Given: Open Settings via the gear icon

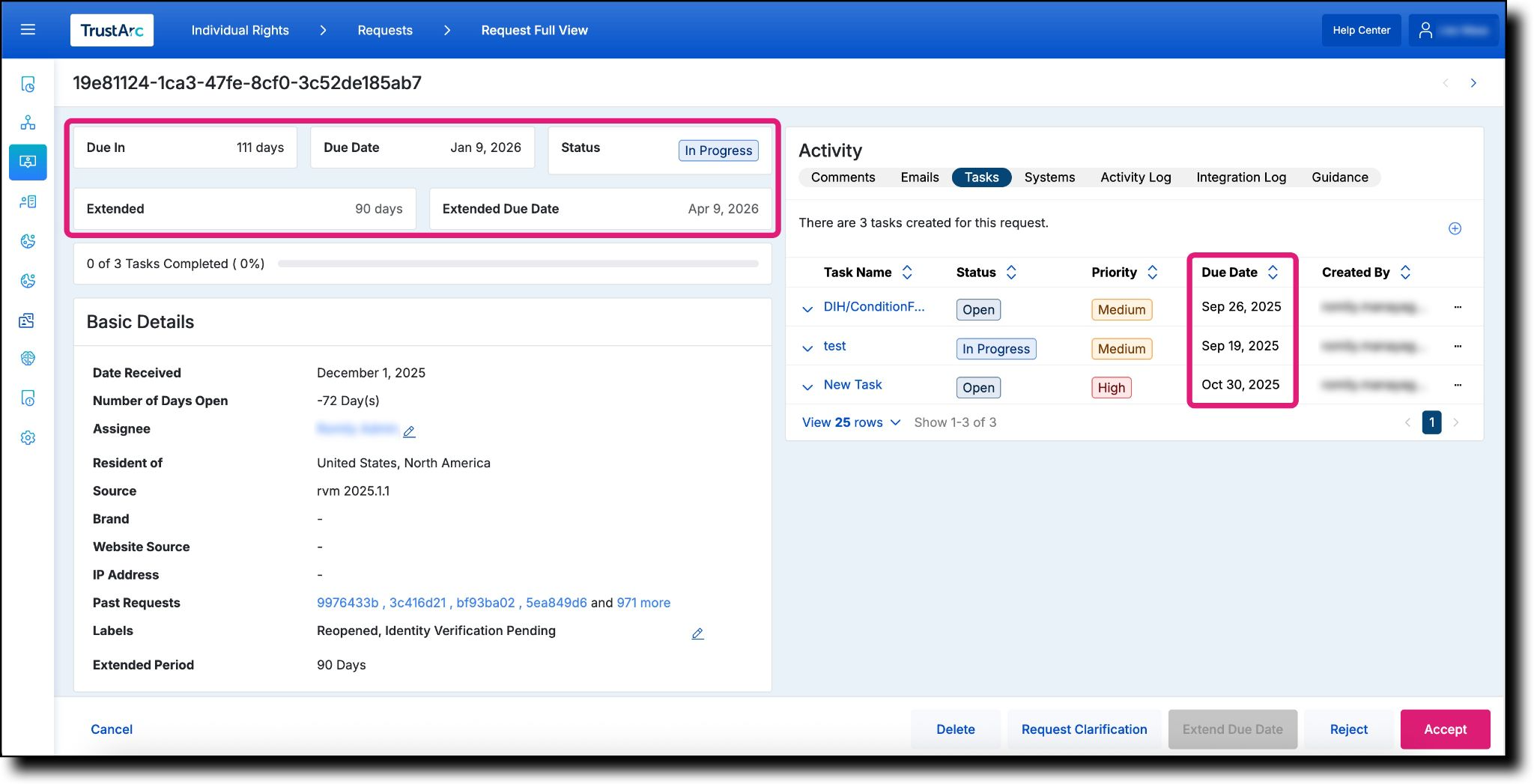Looking at the screenshot, I should point(28,437).
